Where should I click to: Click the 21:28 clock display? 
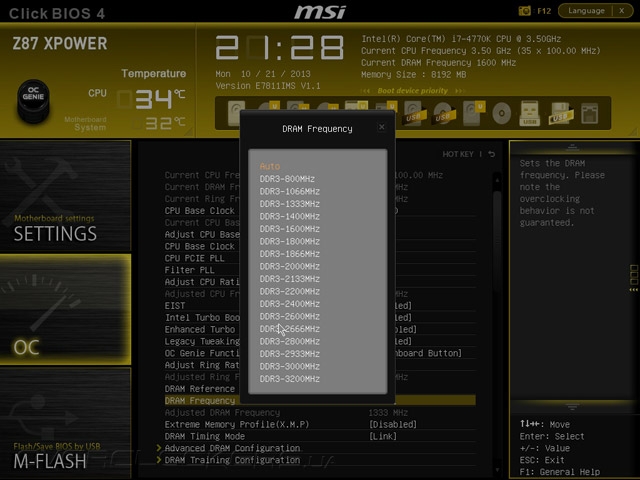pyautogui.click(x=280, y=48)
